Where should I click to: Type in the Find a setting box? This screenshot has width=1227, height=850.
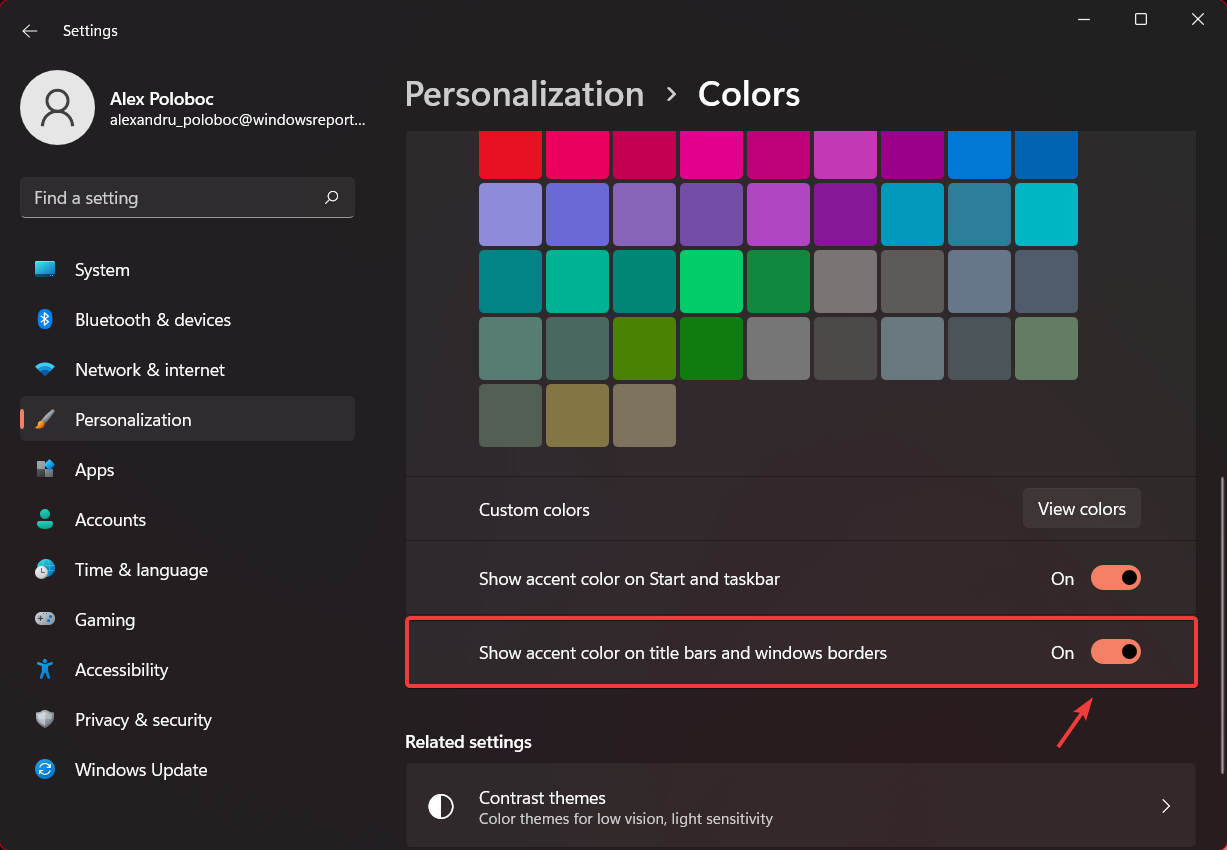click(x=170, y=198)
